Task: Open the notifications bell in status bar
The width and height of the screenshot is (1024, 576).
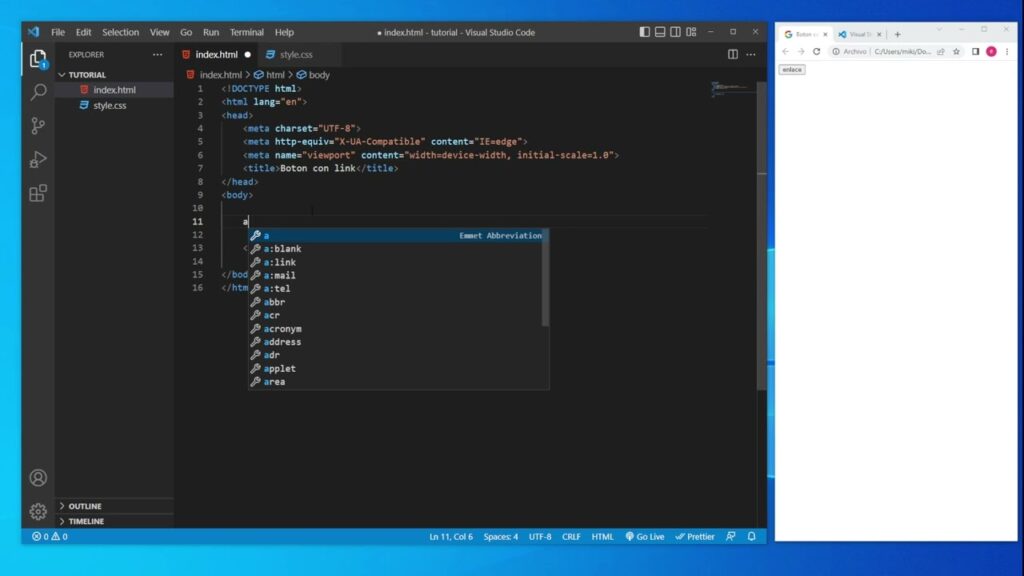Action: pyautogui.click(x=751, y=537)
